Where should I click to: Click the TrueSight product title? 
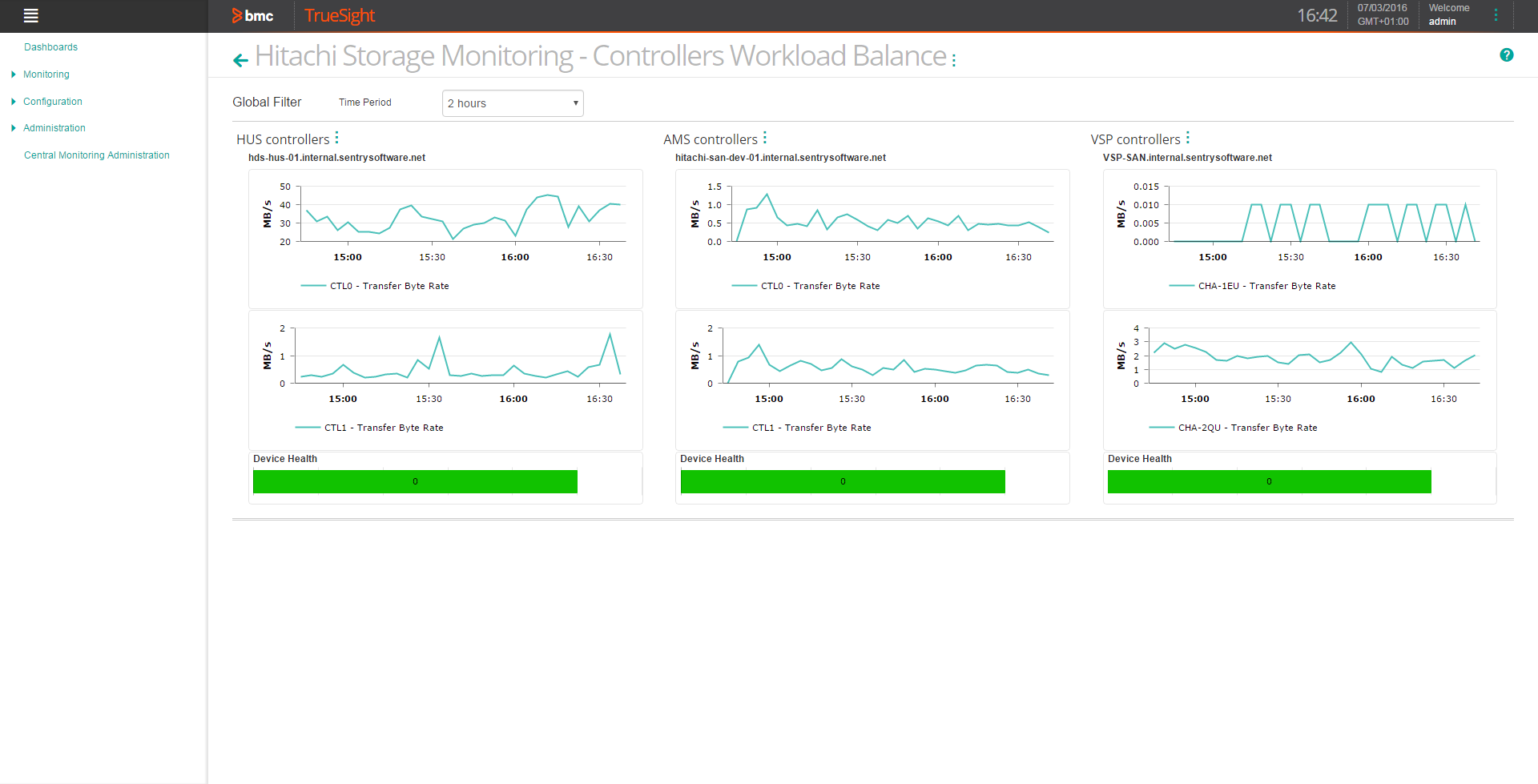(340, 15)
